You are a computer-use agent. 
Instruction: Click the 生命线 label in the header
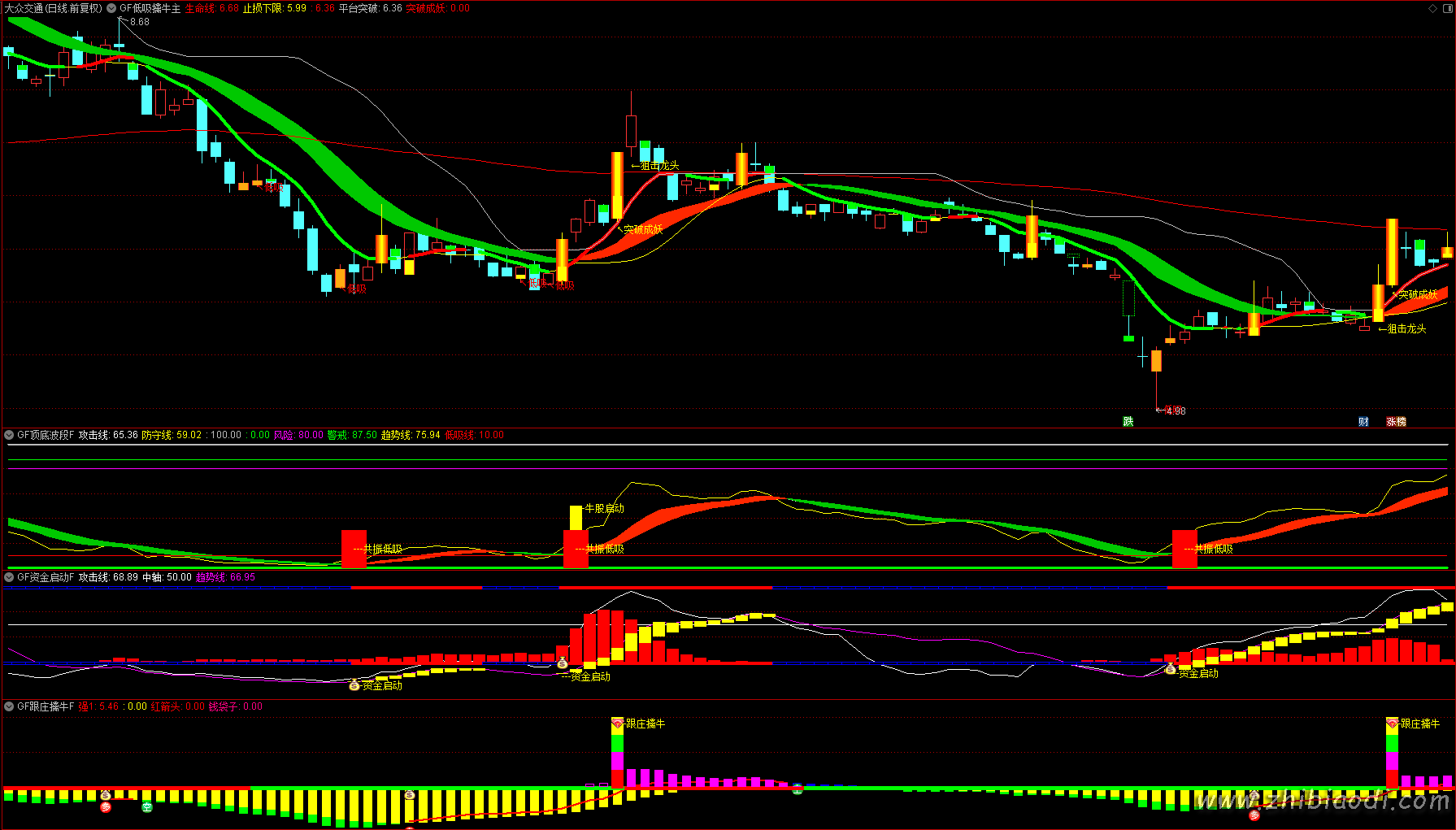click(x=200, y=8)
